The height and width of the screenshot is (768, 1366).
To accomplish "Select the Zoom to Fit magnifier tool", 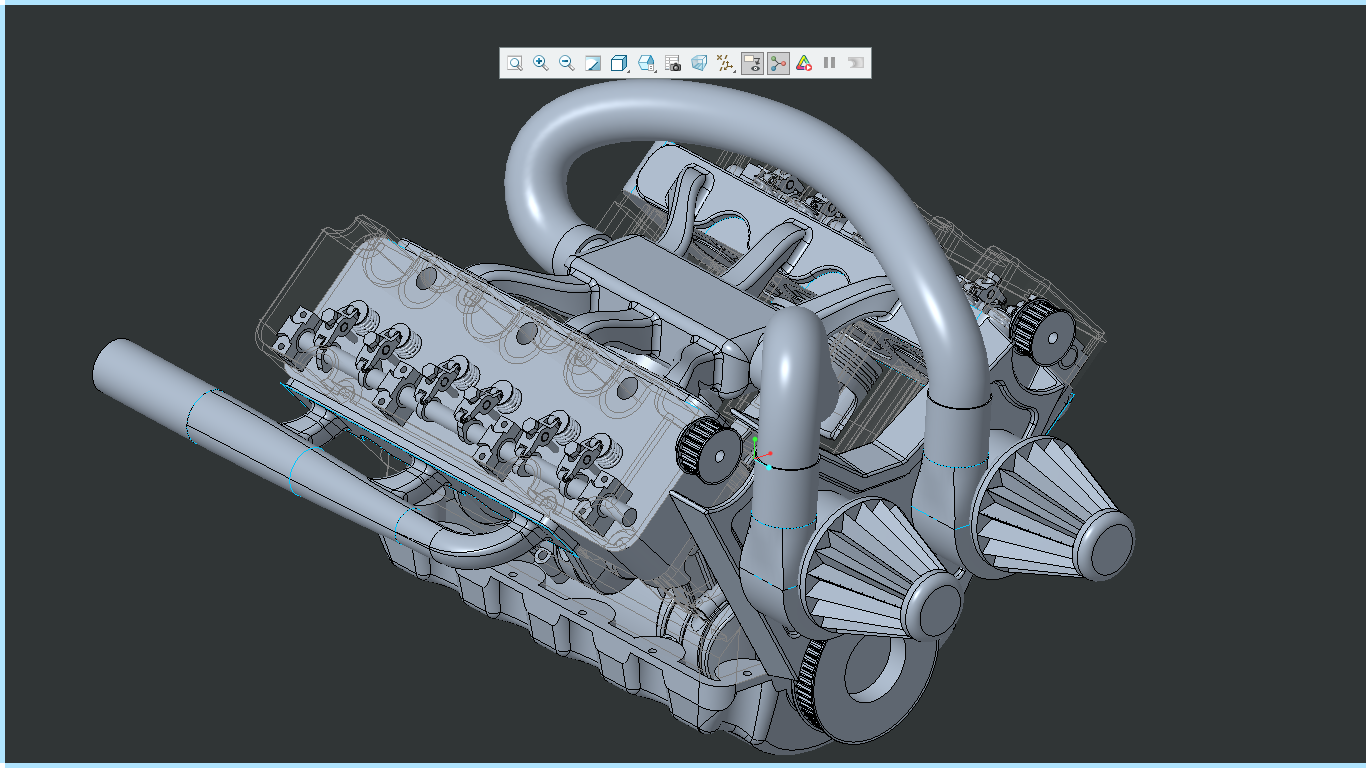I will 515,62.
